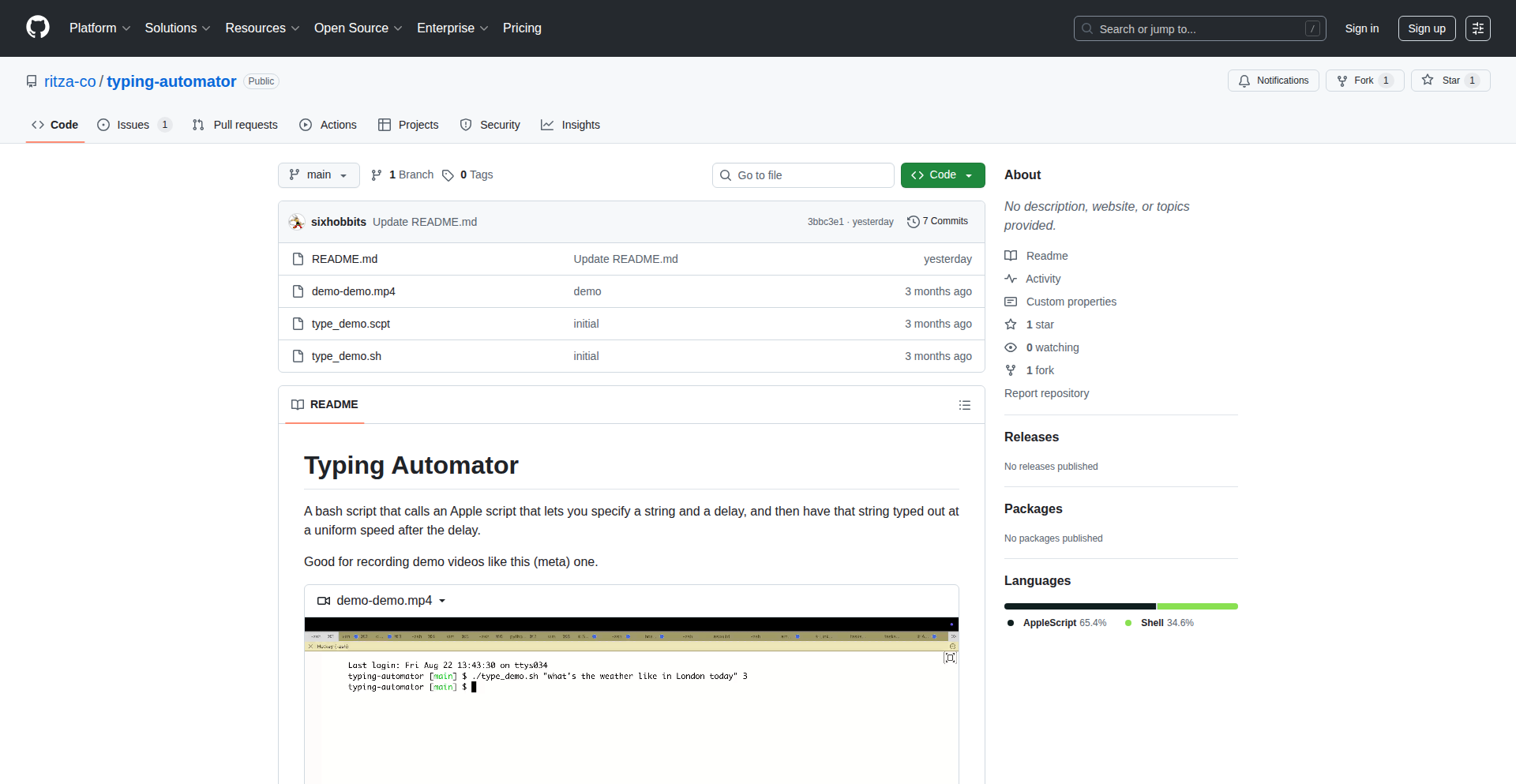Viewport: 1516px width, 784px height.
Task: Click the Sign up button
Action: click(1426, 28)
